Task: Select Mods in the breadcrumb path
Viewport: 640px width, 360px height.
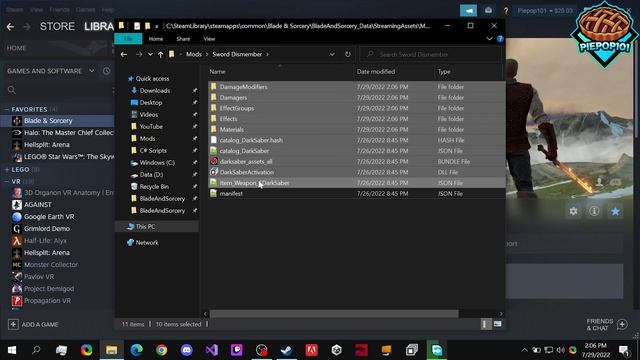Action: 193,54
